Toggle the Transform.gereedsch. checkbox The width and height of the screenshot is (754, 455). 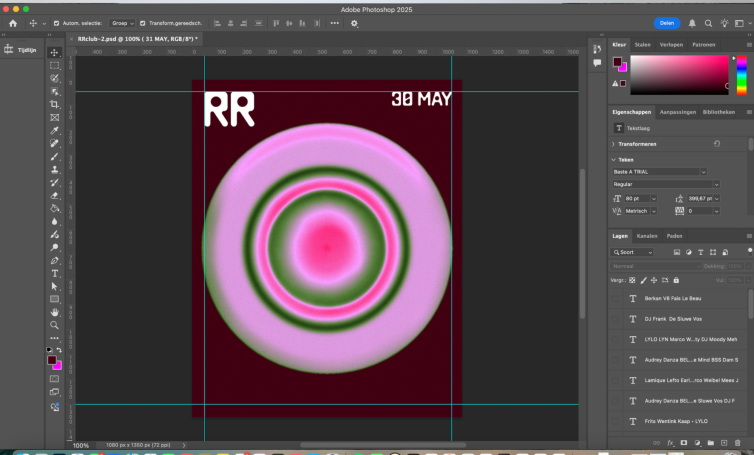coord(143,23)
